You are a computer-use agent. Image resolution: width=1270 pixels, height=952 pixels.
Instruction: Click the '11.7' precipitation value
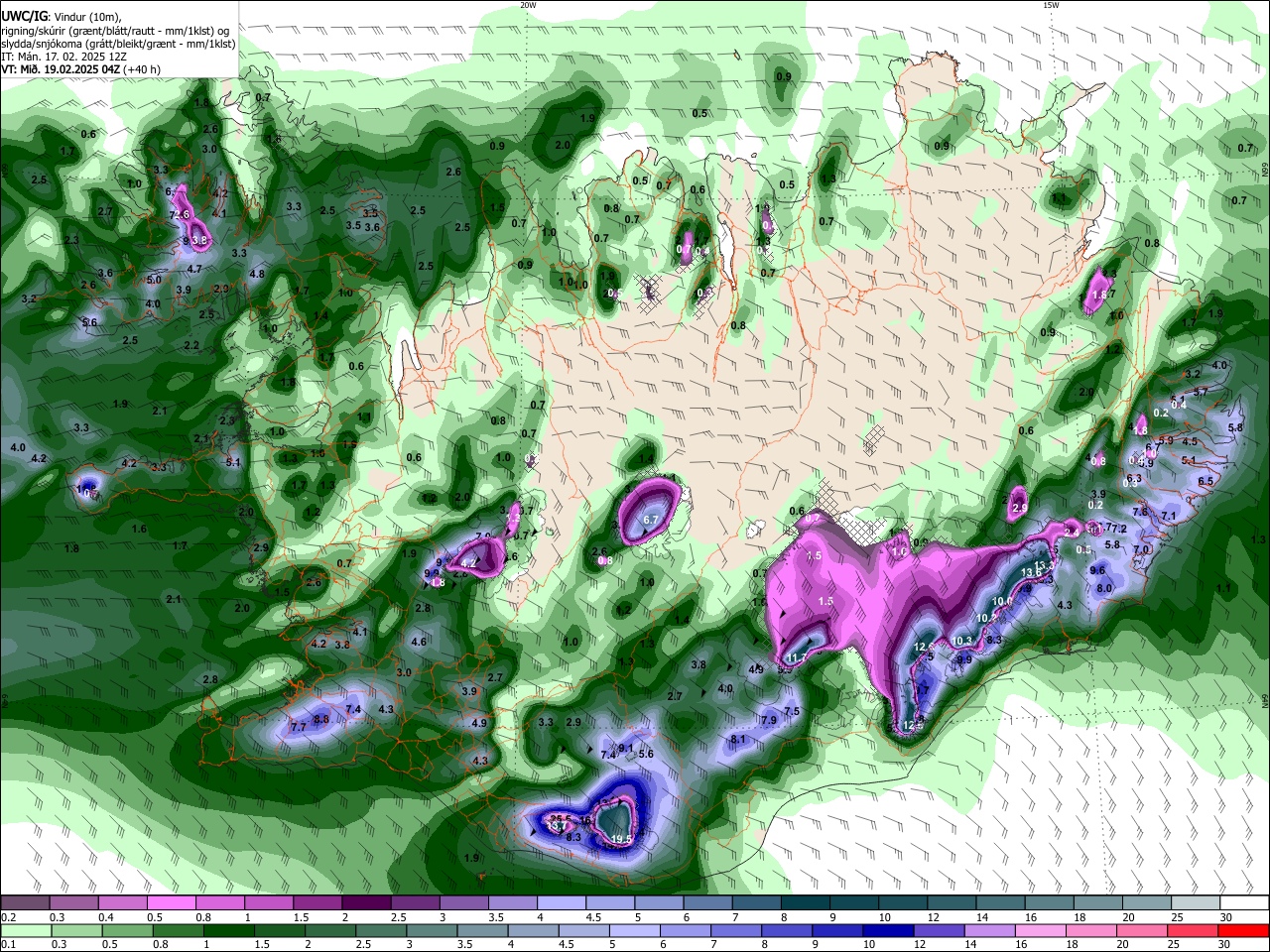(x=796, y=657)
